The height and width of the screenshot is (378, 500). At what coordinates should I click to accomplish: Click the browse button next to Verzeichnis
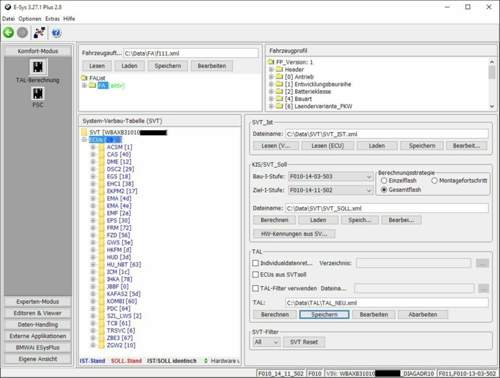point(482,263)
